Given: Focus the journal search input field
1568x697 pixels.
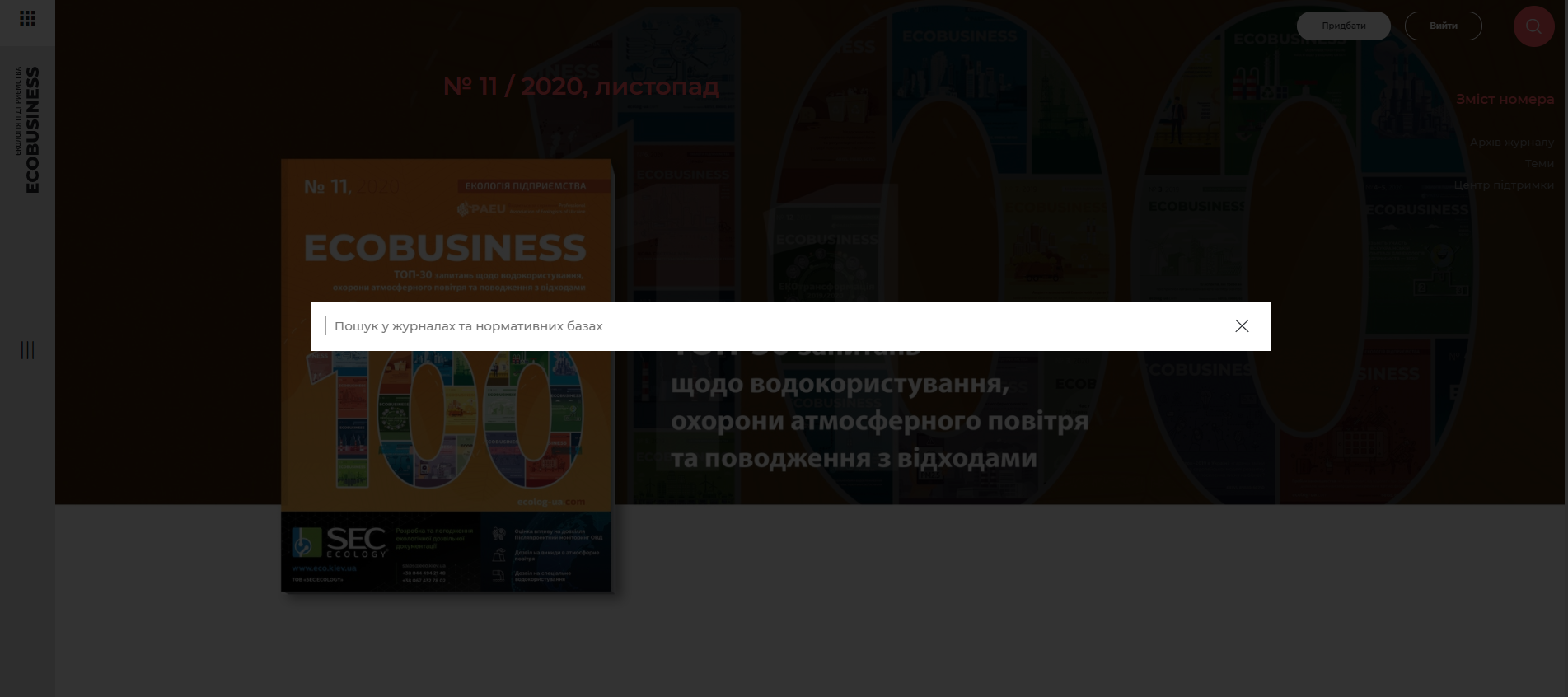Looking at the screenshot, I should [775, 326].
